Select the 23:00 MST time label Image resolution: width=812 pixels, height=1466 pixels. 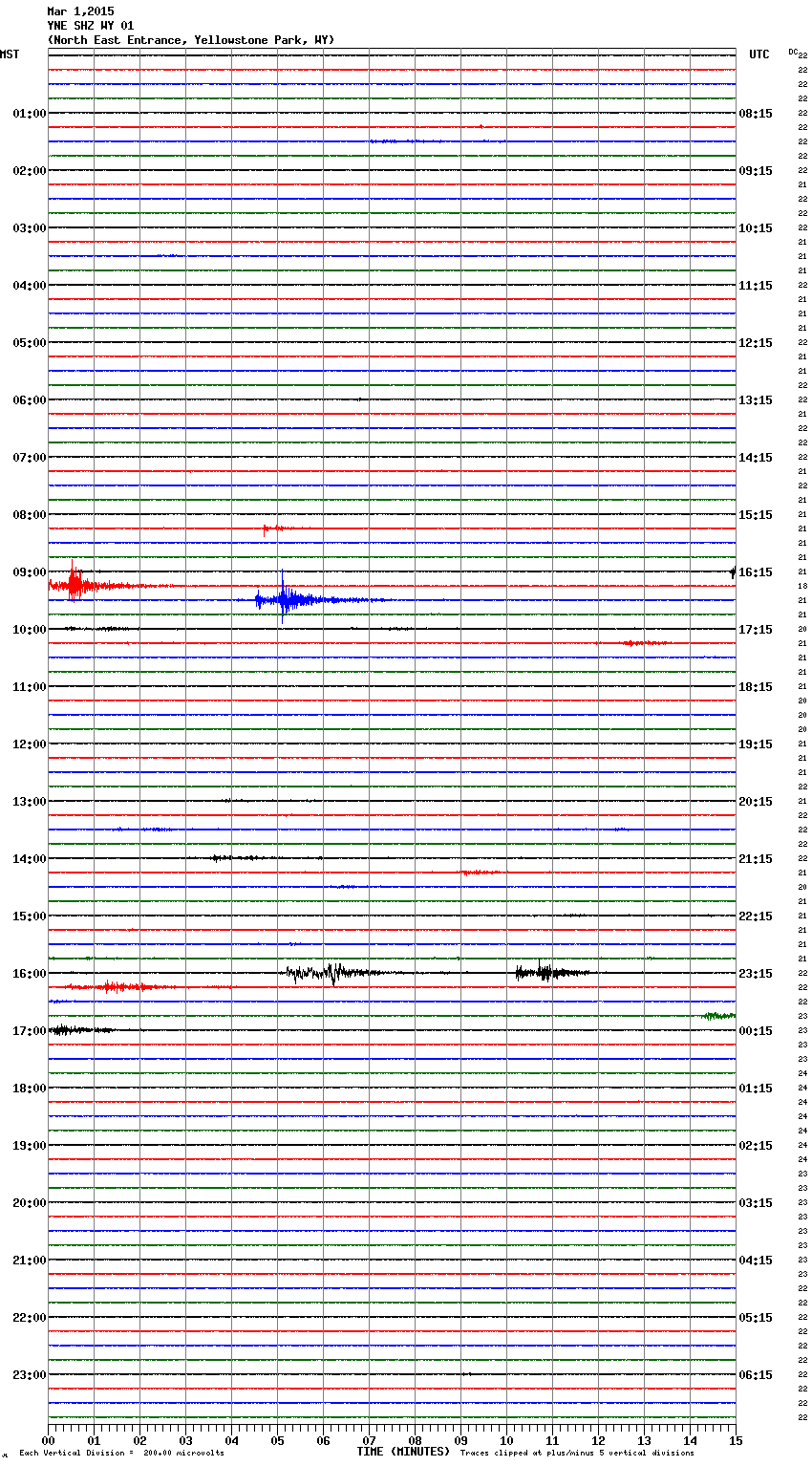click(x=29, y=1375)
